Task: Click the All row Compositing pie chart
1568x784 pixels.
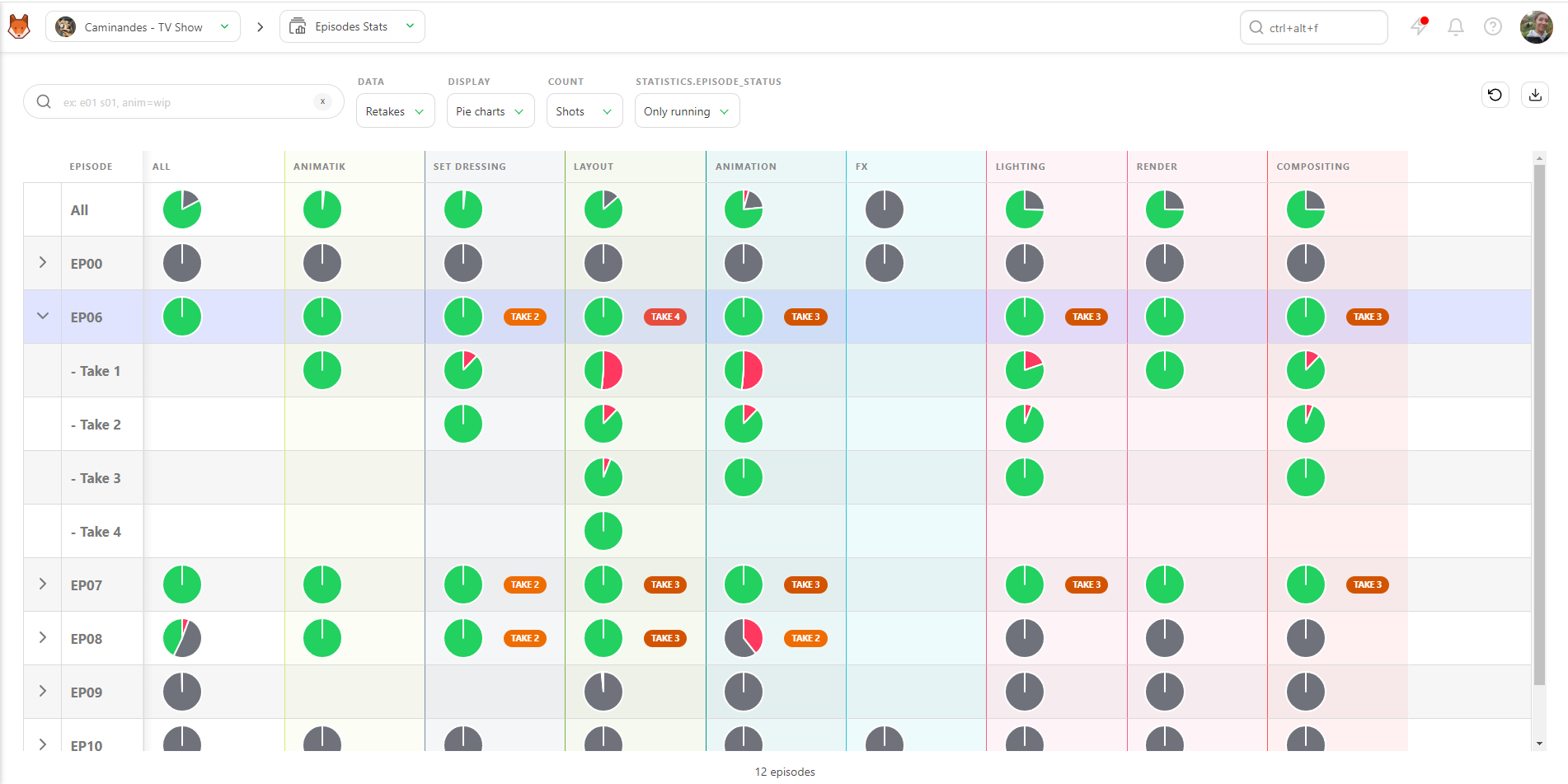Action: tap(1306, 209)
